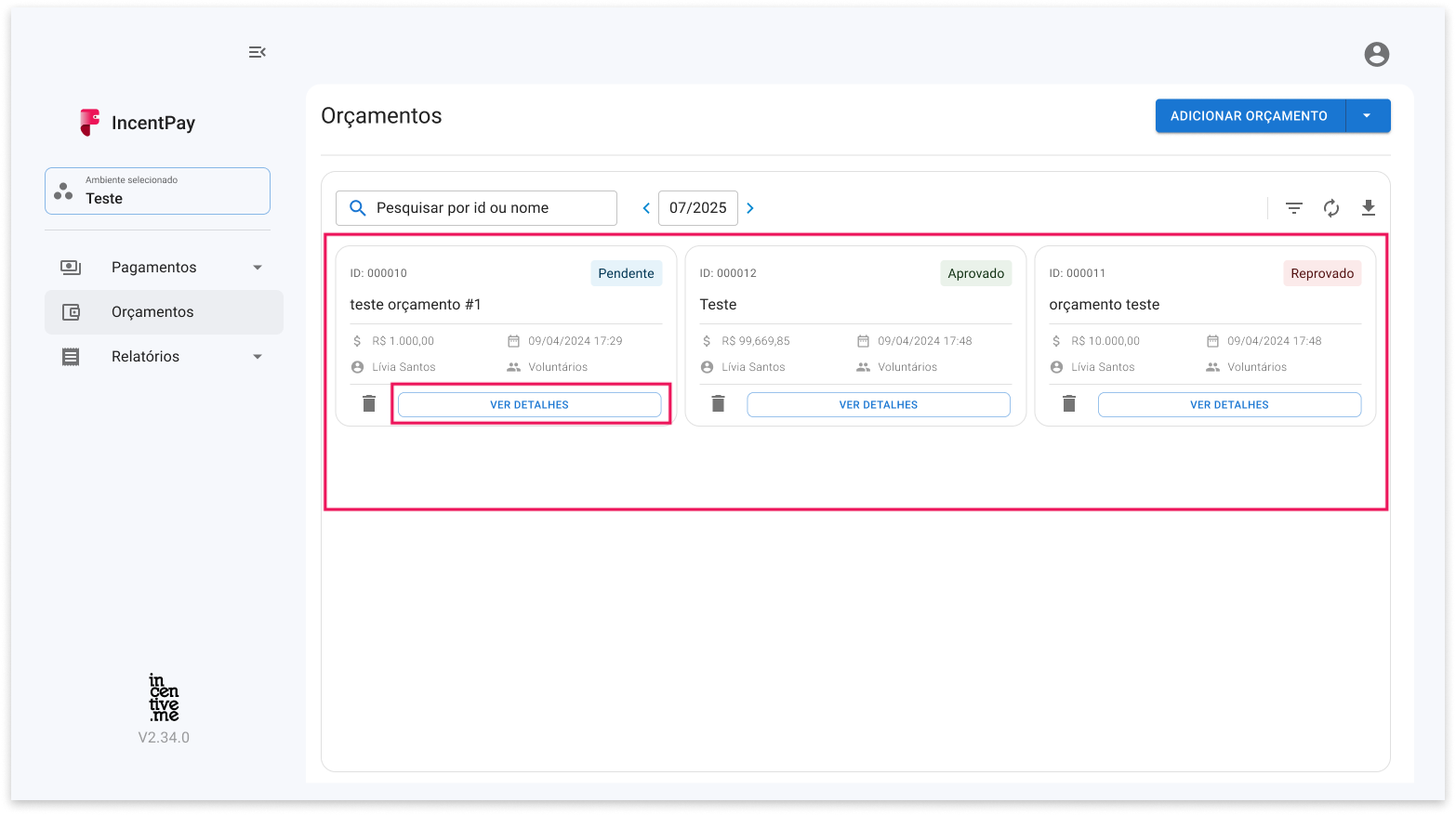Click ADICIONAR ORÇAMENTO button

[x=1250, y=116]
